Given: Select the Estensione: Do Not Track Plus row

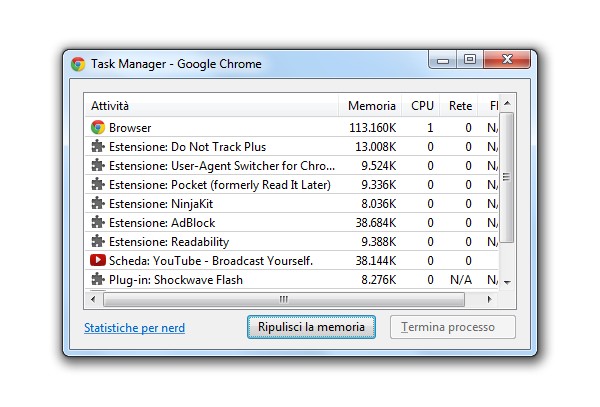Looking at the screenshot, I should [292, 147].
